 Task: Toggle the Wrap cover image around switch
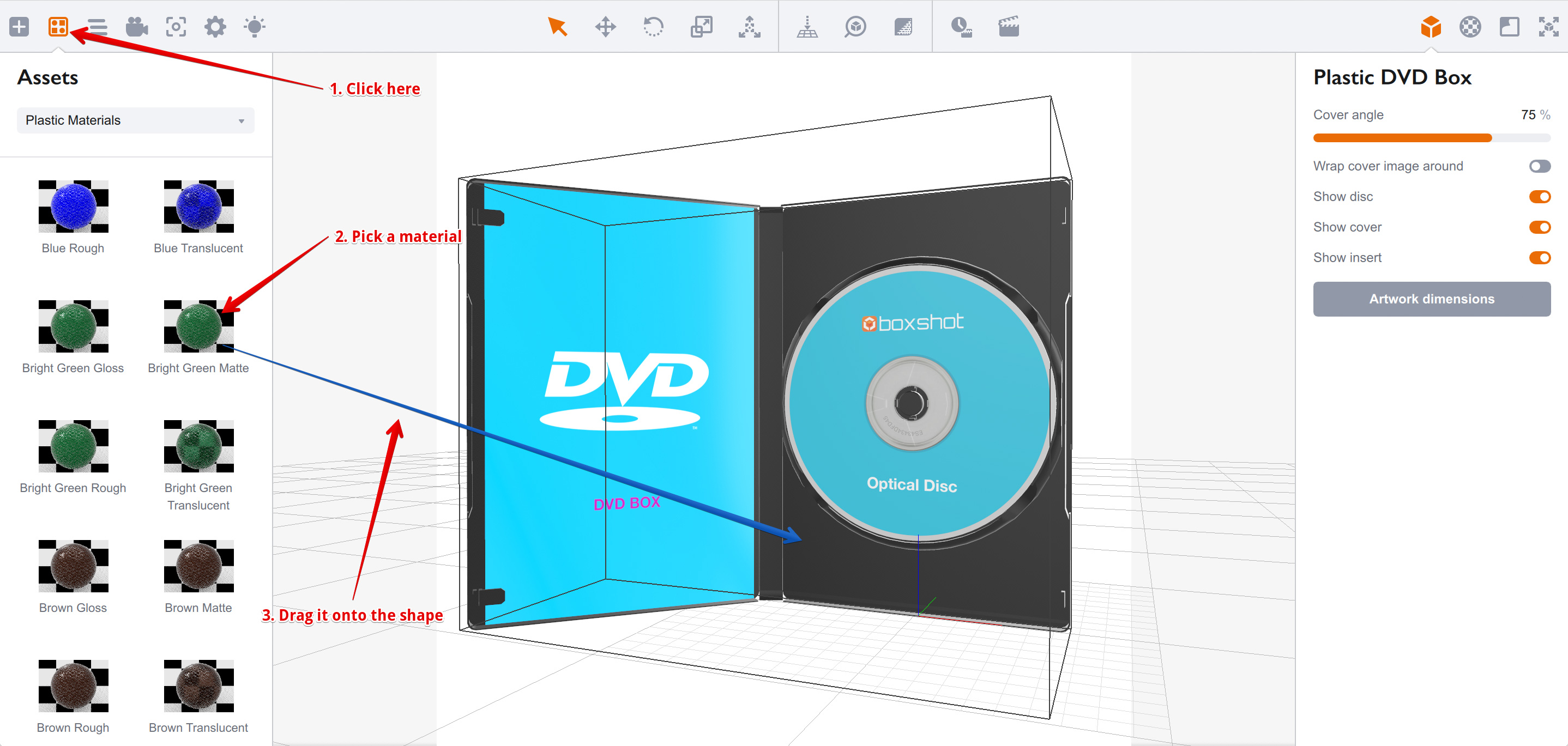tap(1540, 166)
